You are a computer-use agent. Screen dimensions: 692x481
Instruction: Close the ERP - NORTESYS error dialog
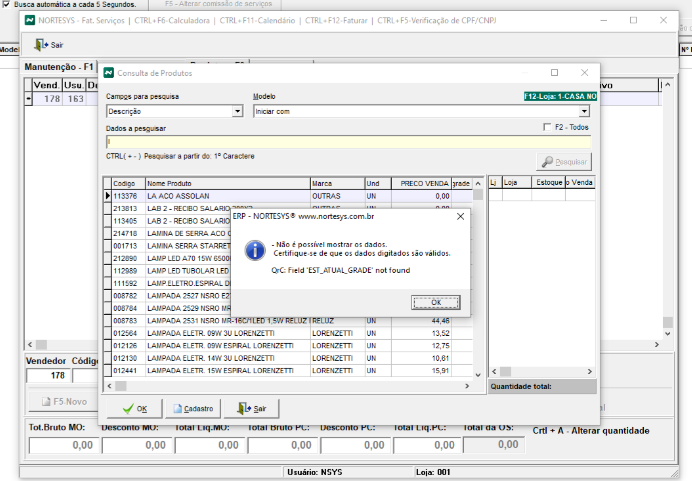pos(459,215)
